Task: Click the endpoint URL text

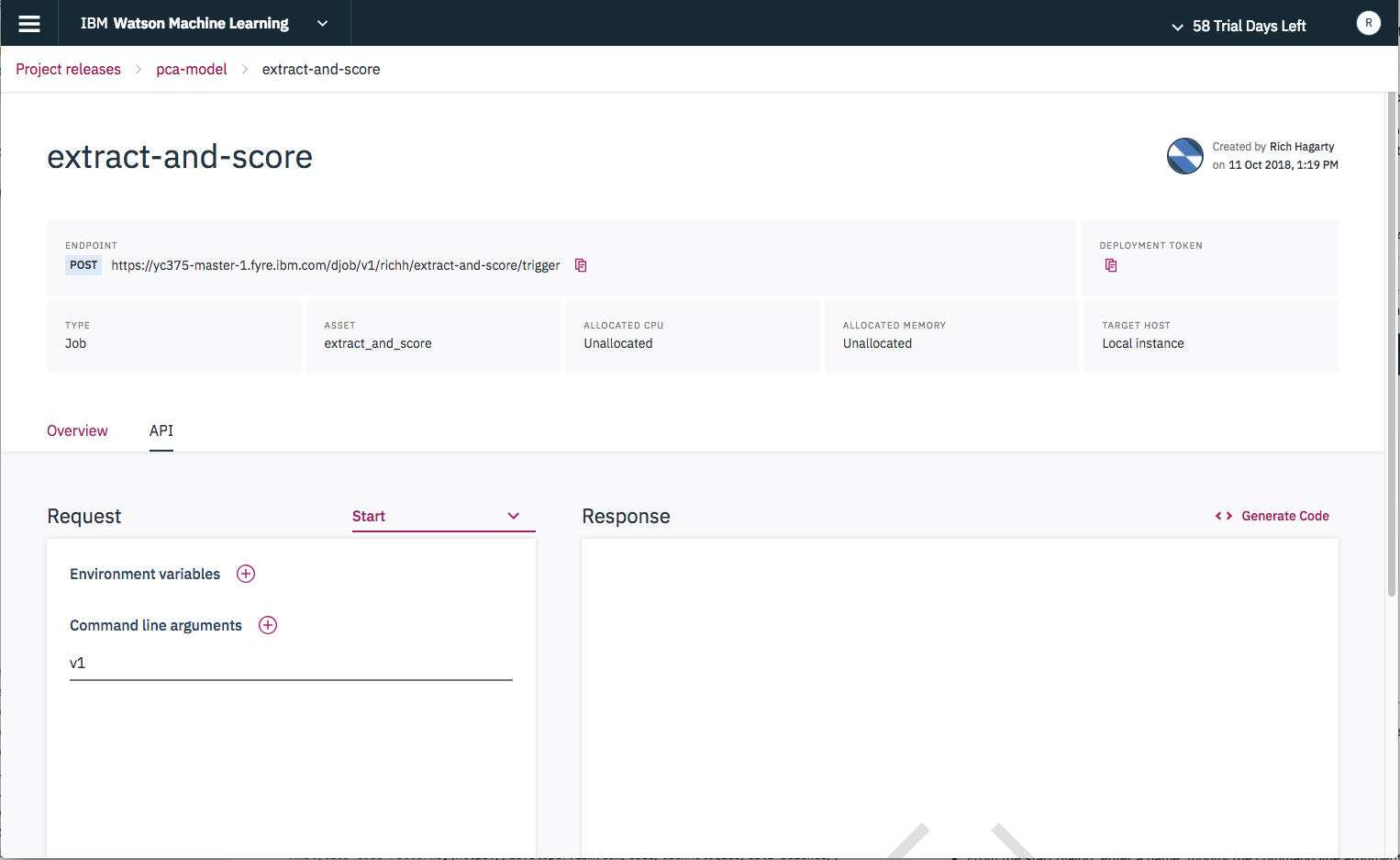Action: (336, 265)
